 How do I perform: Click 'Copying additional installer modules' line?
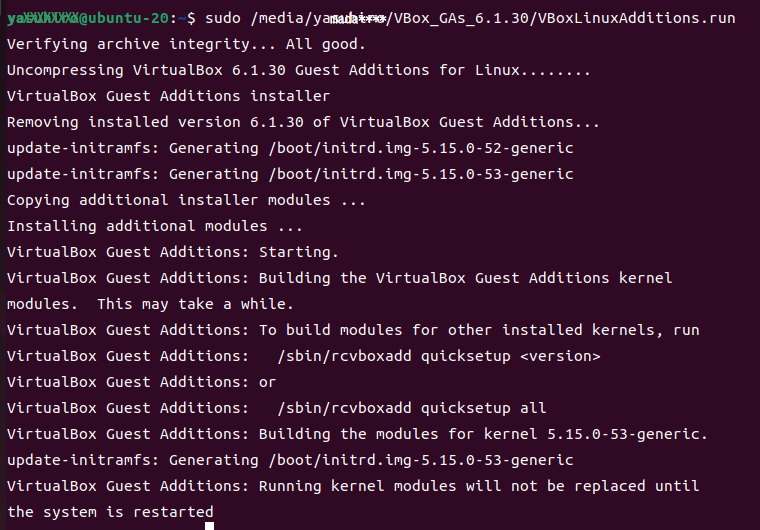[186, 200]
